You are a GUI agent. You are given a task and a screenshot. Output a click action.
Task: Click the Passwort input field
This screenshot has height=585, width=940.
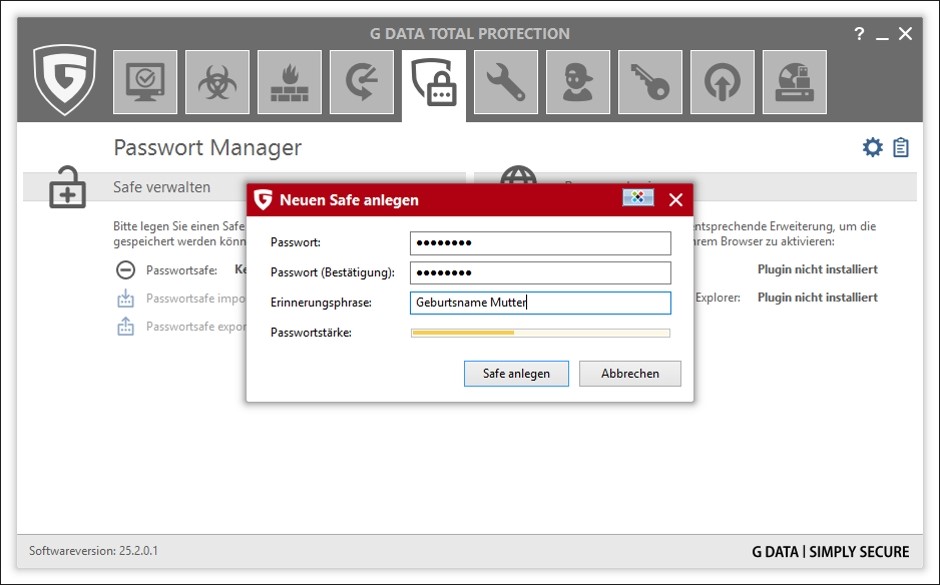pos(541,243)
